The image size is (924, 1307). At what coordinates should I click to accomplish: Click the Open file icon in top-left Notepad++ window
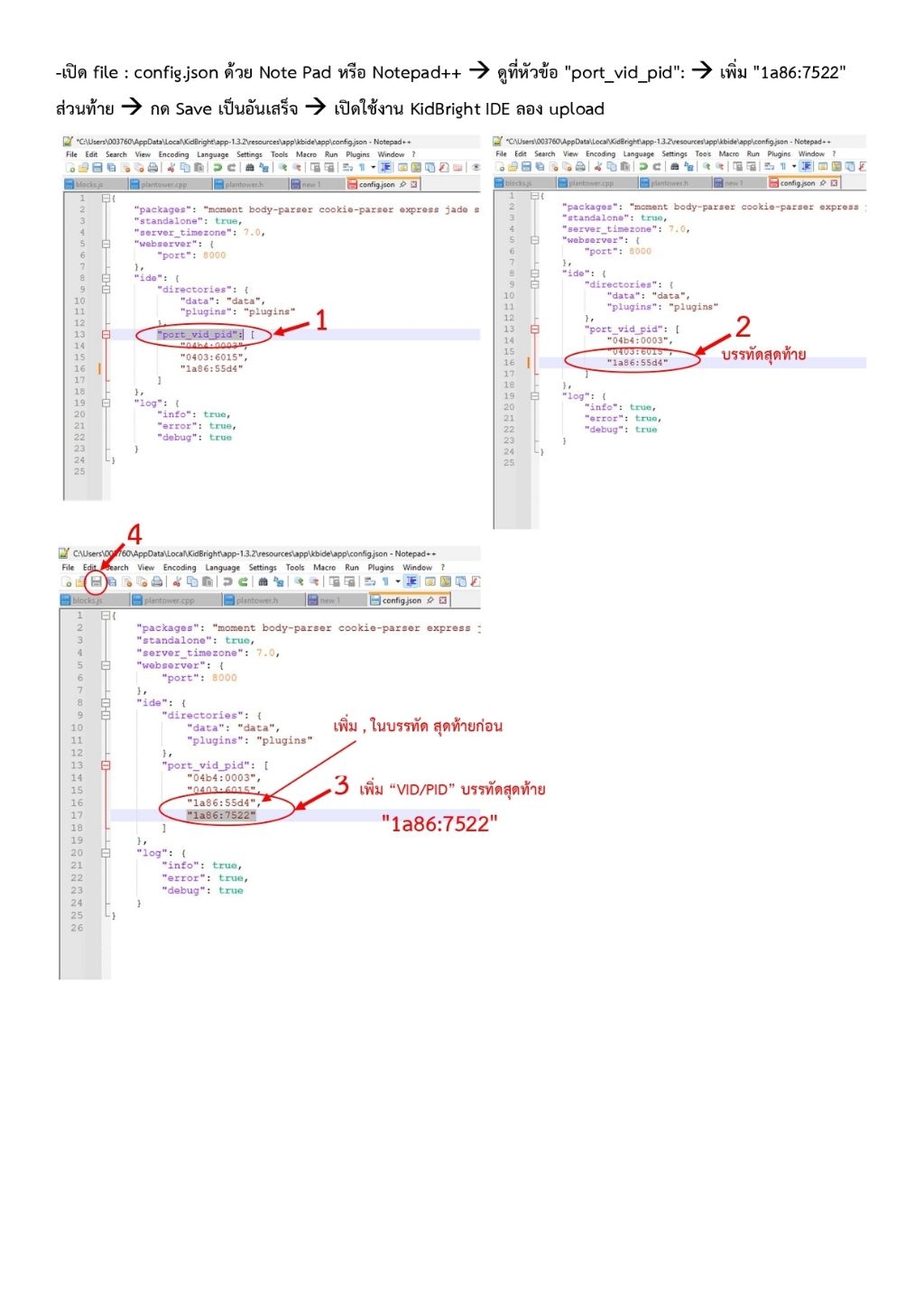83,168
